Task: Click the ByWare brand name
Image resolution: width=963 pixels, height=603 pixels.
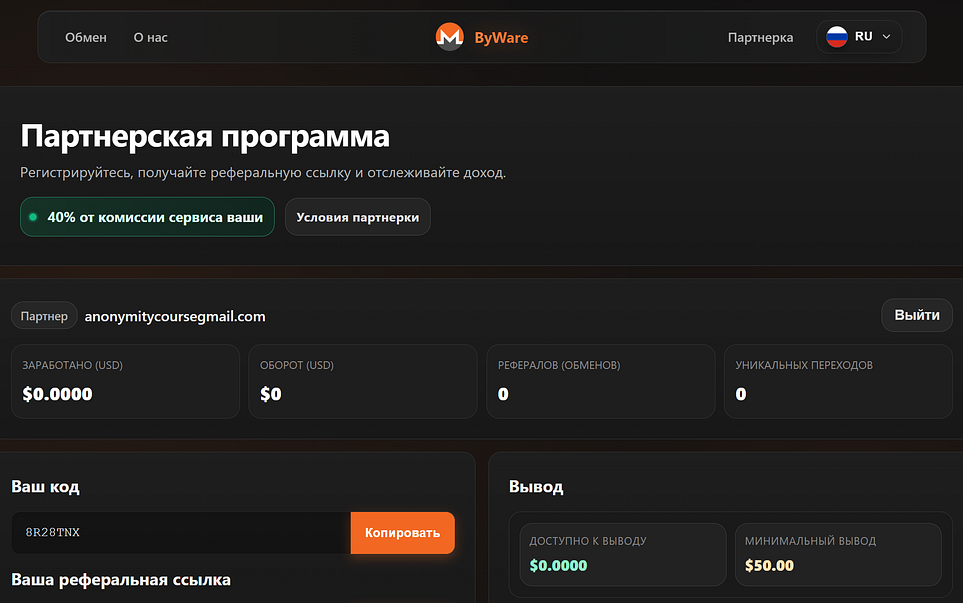Action: (501, 38)
